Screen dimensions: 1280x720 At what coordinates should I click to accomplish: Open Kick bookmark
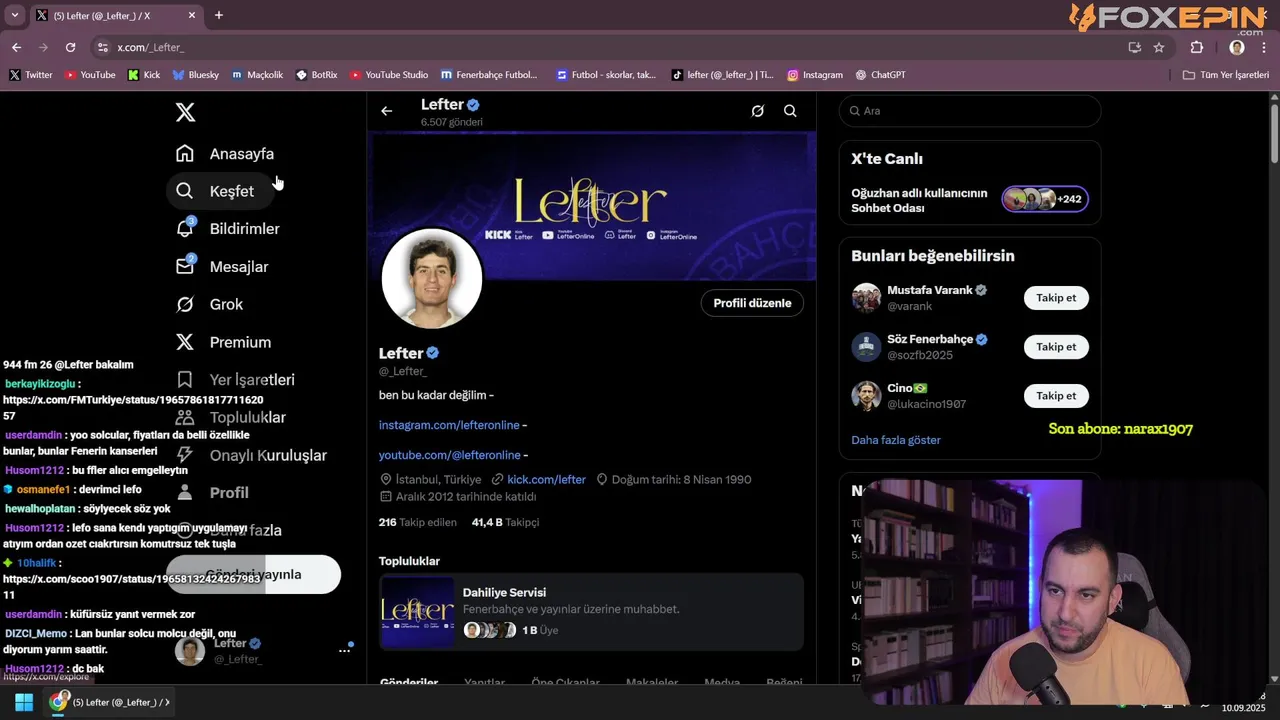[144, 75]
